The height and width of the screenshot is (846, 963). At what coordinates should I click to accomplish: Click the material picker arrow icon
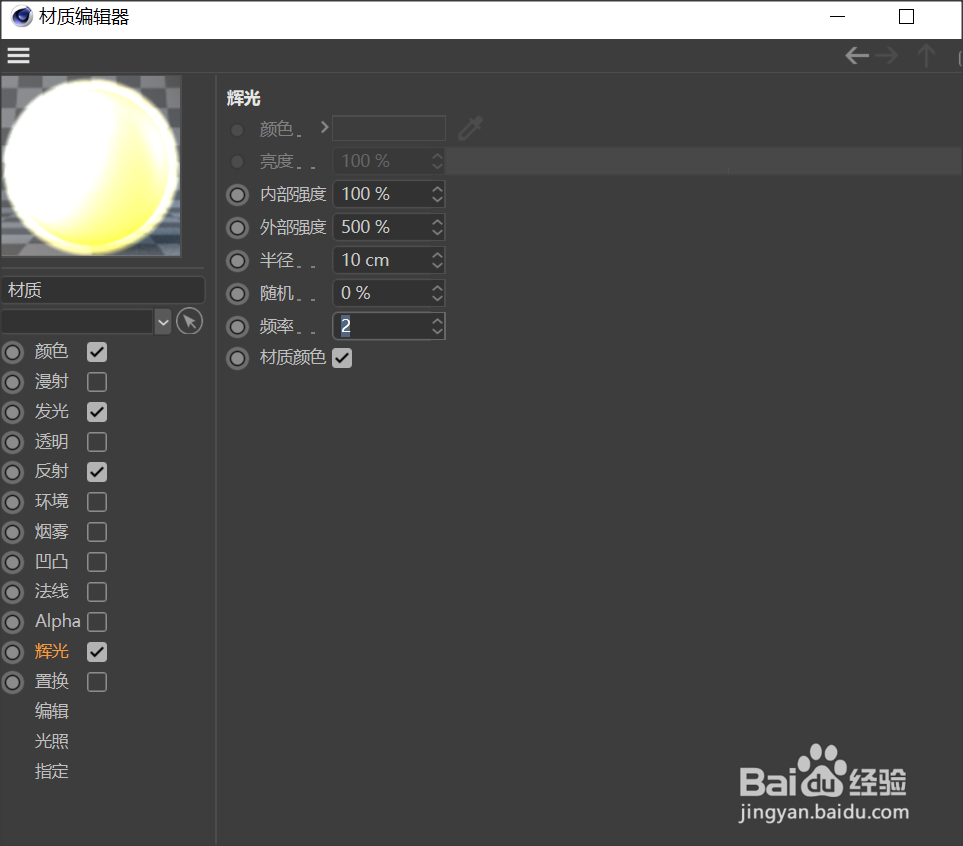point(189,321)
